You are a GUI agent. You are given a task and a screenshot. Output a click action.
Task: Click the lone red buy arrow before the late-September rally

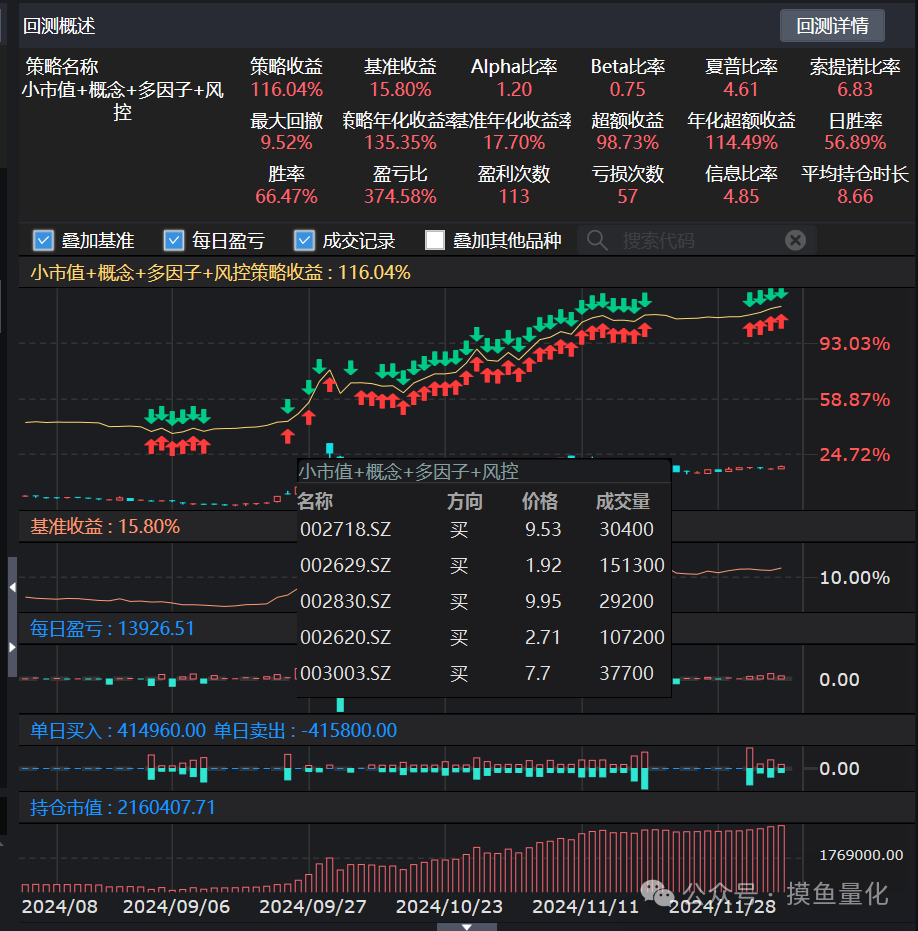288,436
